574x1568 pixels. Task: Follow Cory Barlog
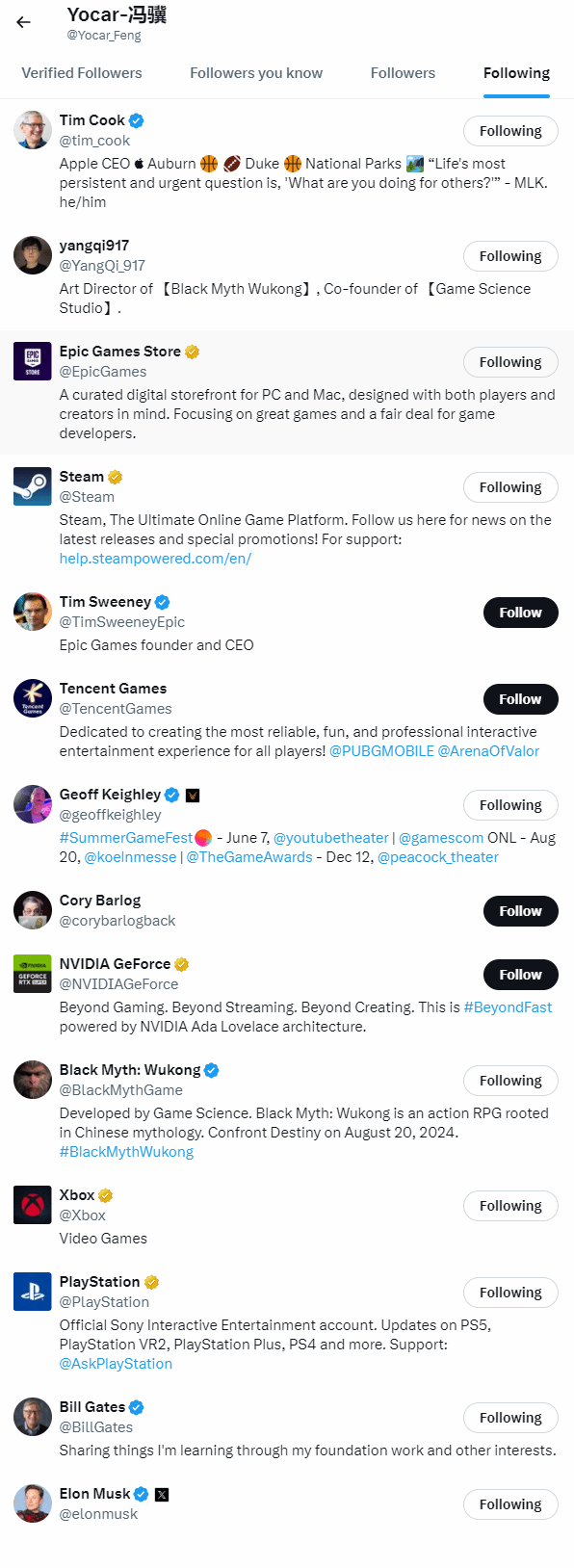pos(520,911)
